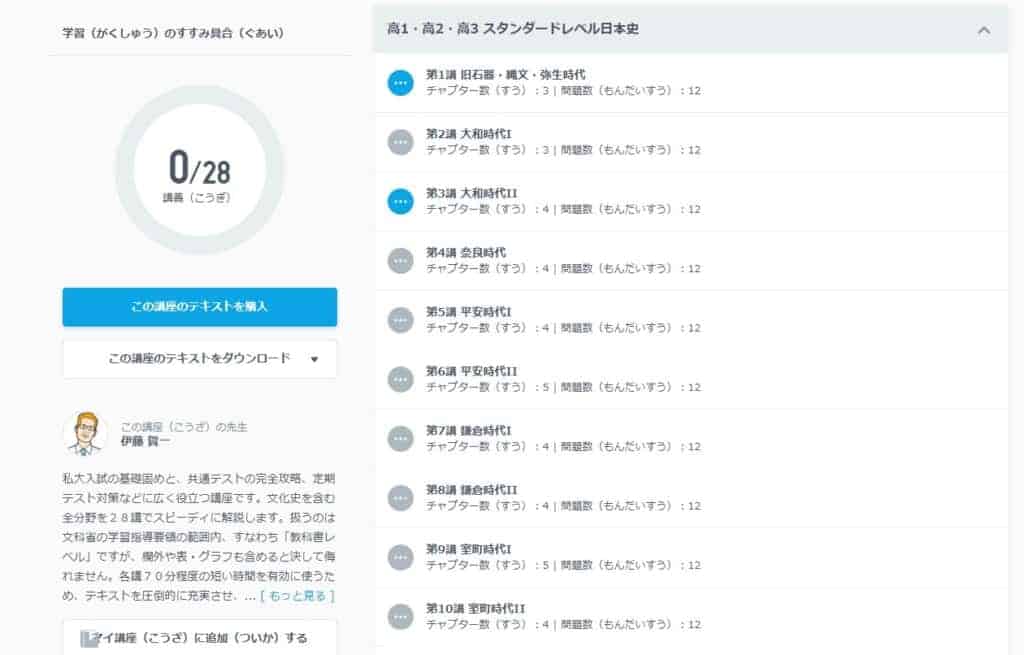The width and height of the screenshot is (1024, 655).
Task: Click the icon beside マイ講座に追加する
Action: [88, 639]
